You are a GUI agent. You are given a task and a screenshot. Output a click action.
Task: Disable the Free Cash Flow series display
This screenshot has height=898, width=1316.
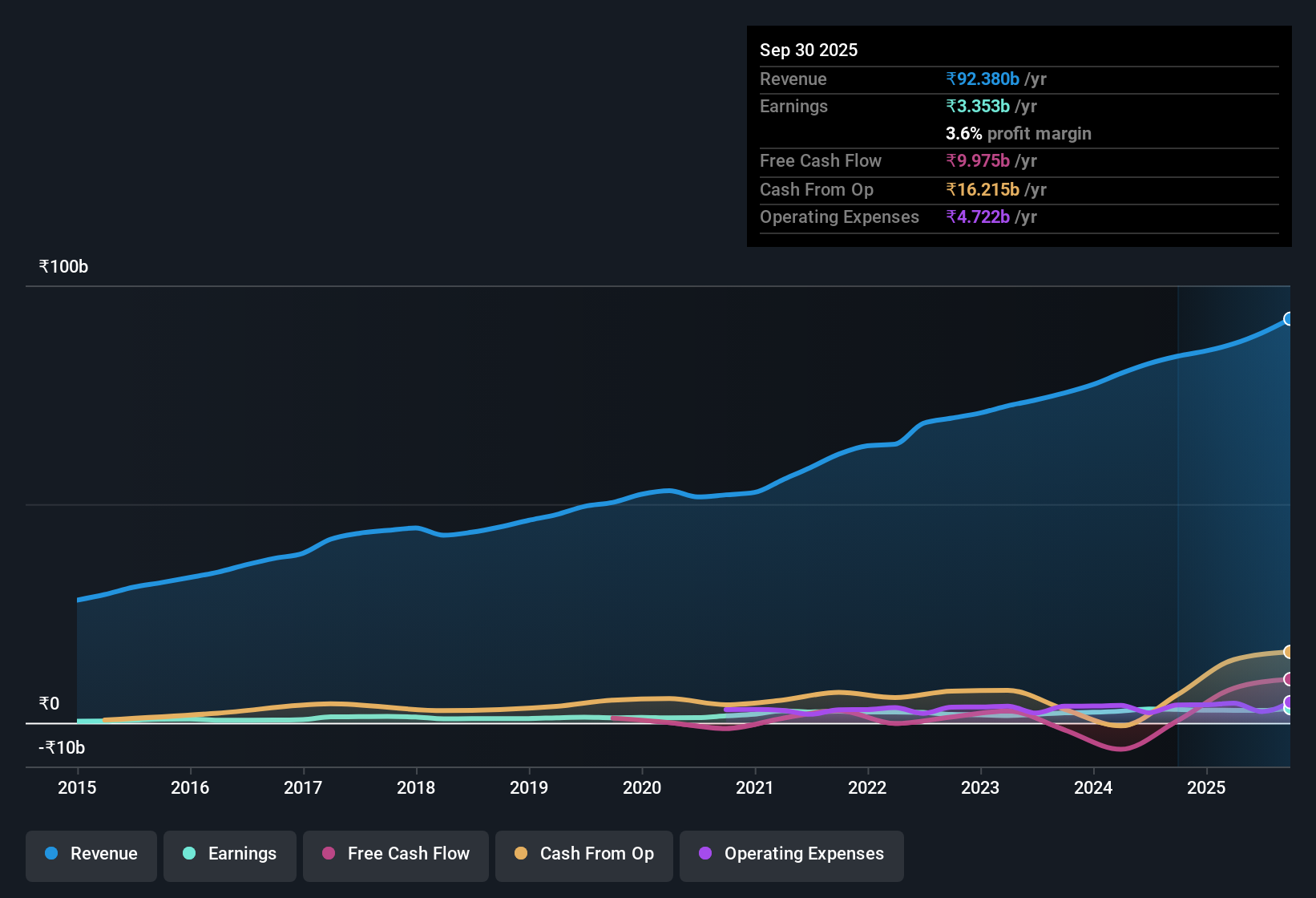click(x=396, y=854)
